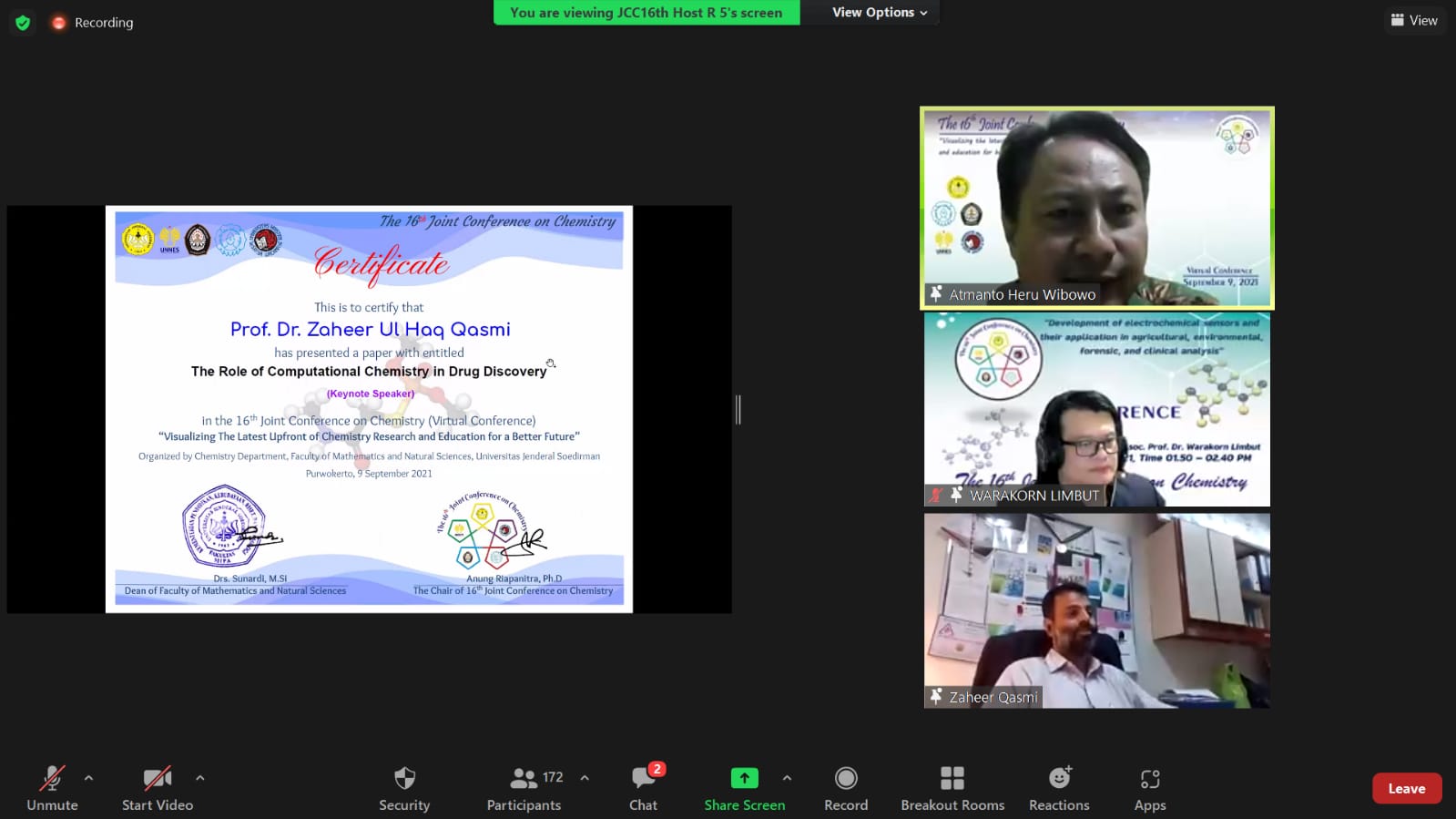
Task: Open the Chat panel with unread messages
Action: pos(643,788)
